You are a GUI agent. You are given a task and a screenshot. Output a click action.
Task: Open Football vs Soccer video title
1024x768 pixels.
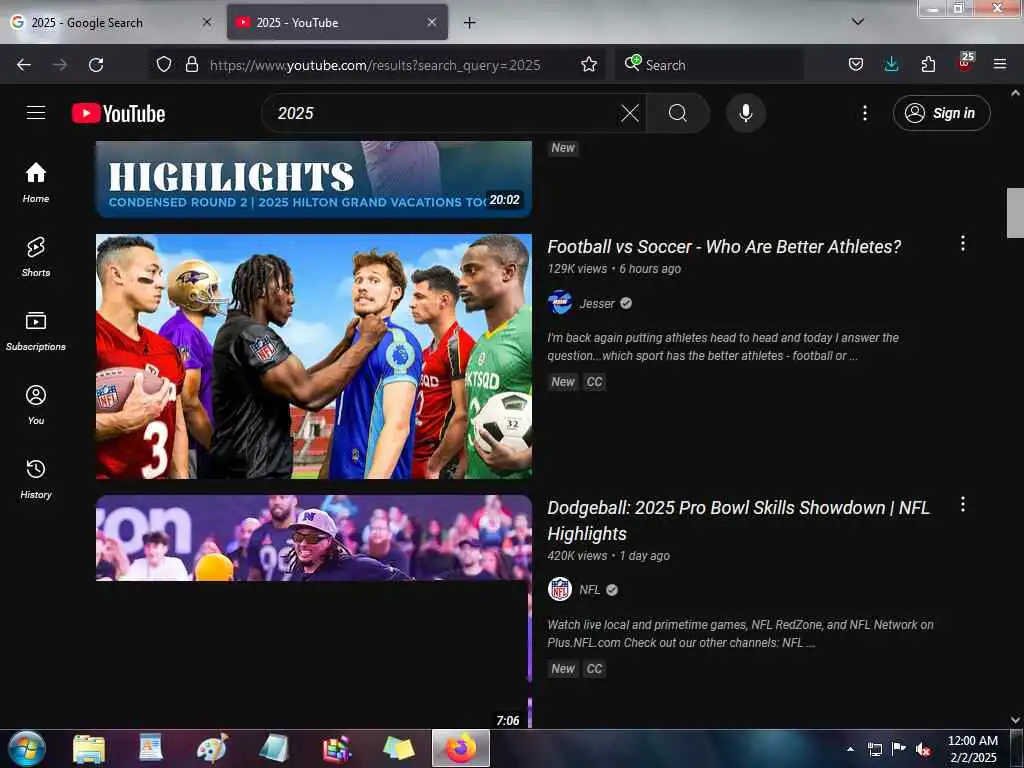tap(724, 247)
